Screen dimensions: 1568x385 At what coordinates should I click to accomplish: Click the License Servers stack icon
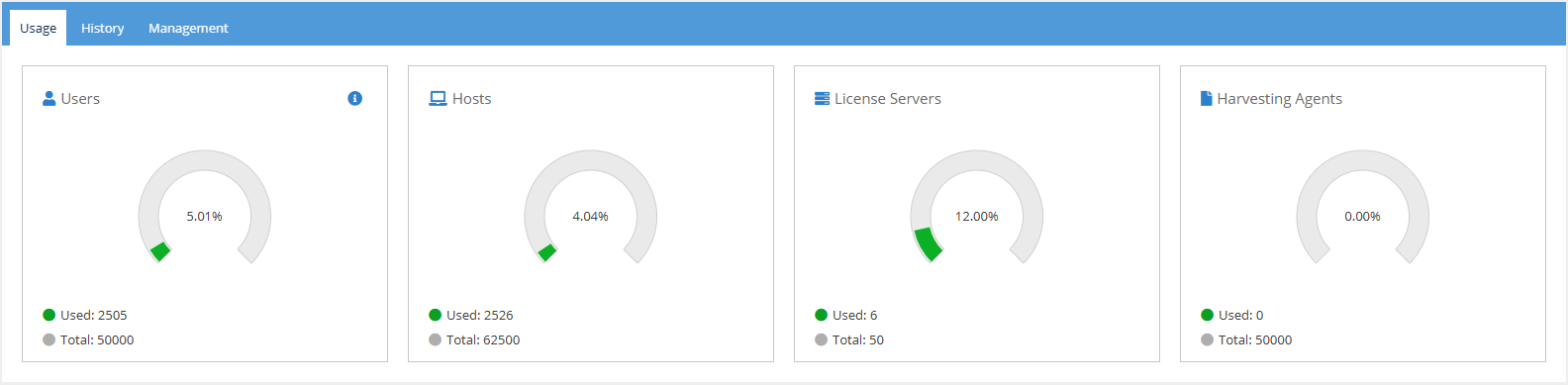point(822,98)
